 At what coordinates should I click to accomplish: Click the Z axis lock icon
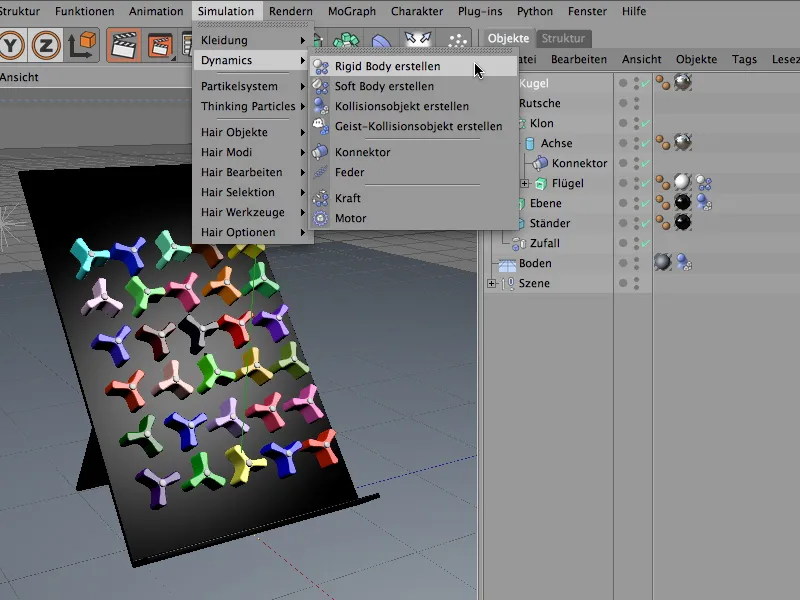pyautogui.click(x=46, y=45)
